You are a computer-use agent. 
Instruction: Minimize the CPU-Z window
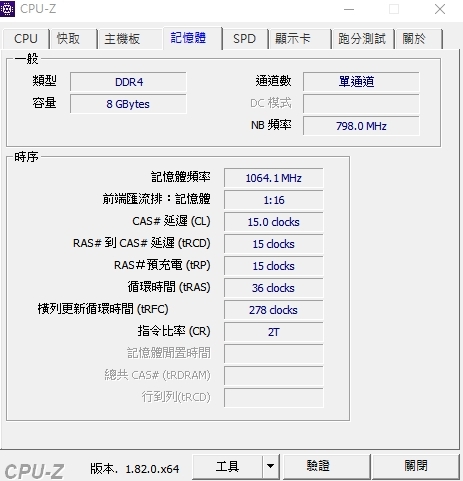click(349, 9)
